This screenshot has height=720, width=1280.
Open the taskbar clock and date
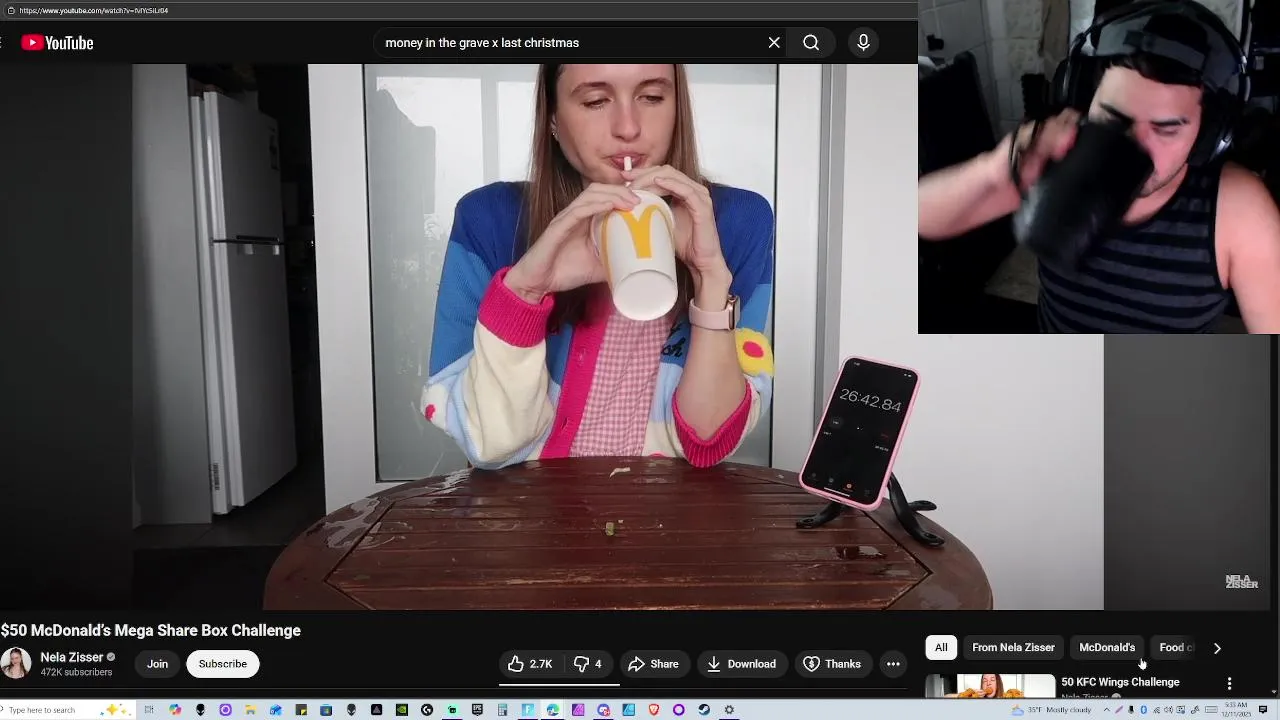coord(1236,710)
